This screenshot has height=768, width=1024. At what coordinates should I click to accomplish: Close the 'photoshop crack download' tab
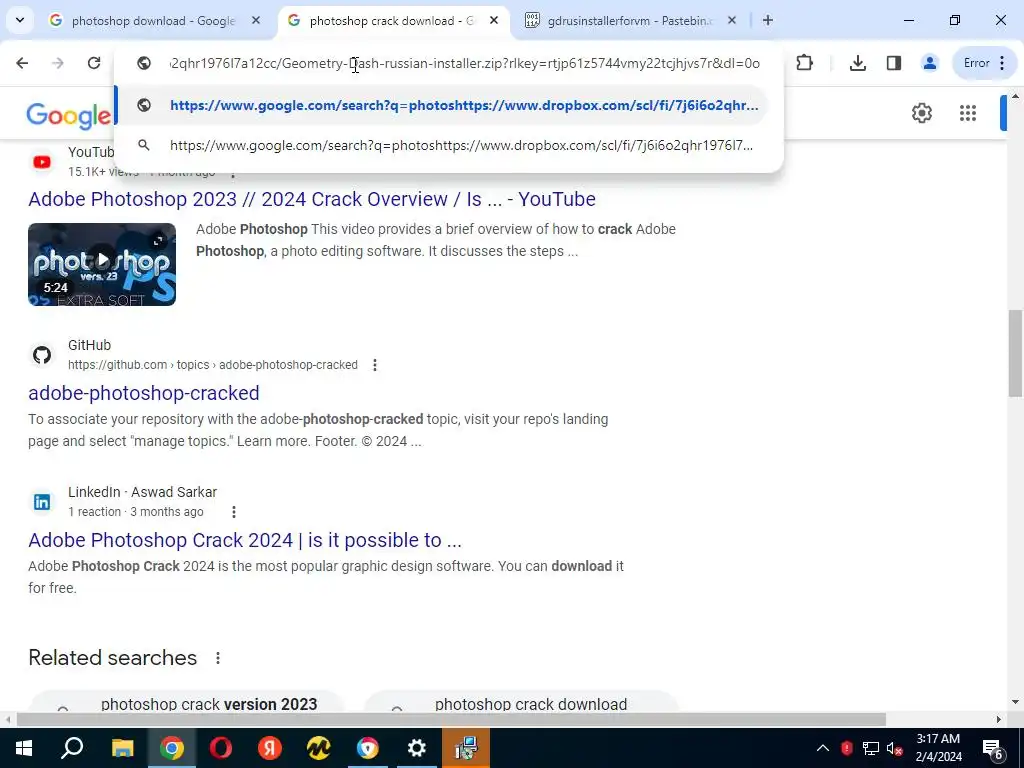pyautogui.click(x=494, y=21)
